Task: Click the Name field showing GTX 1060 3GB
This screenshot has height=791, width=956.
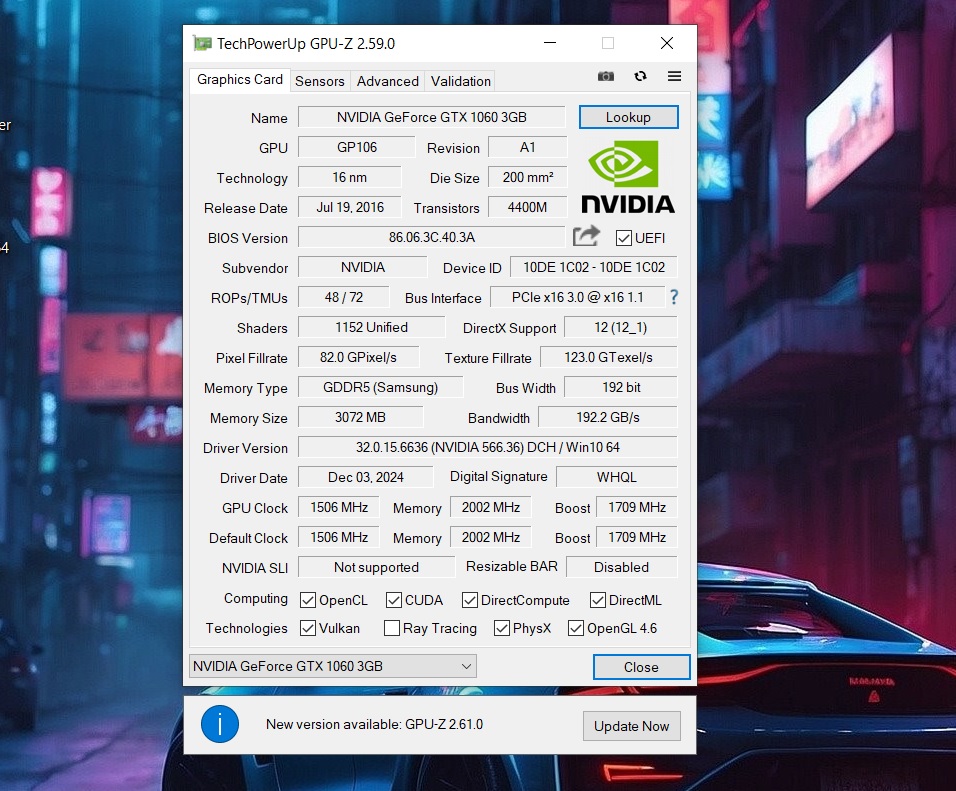Action: click(432, 117)
